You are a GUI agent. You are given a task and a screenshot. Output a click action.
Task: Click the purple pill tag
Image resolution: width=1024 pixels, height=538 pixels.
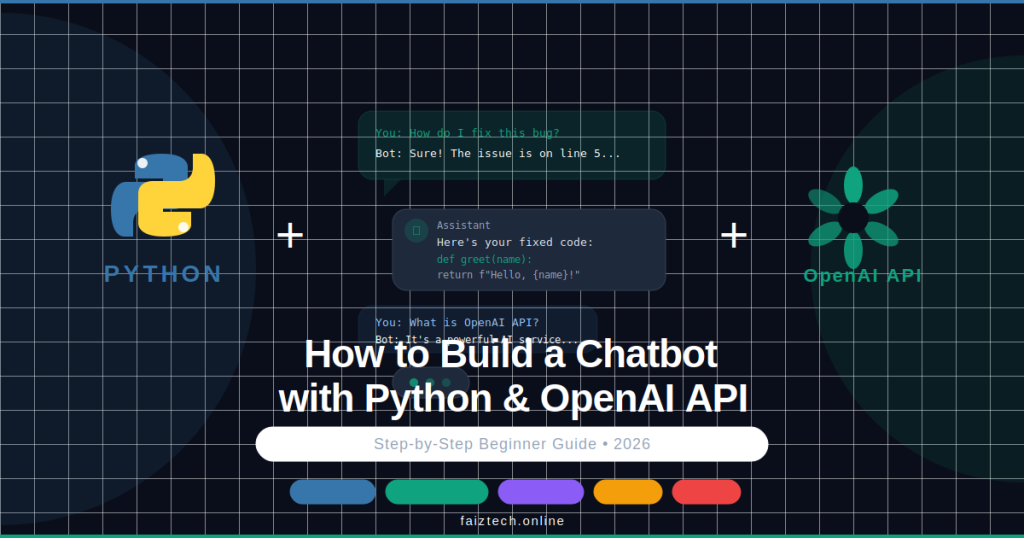(541, 492)
